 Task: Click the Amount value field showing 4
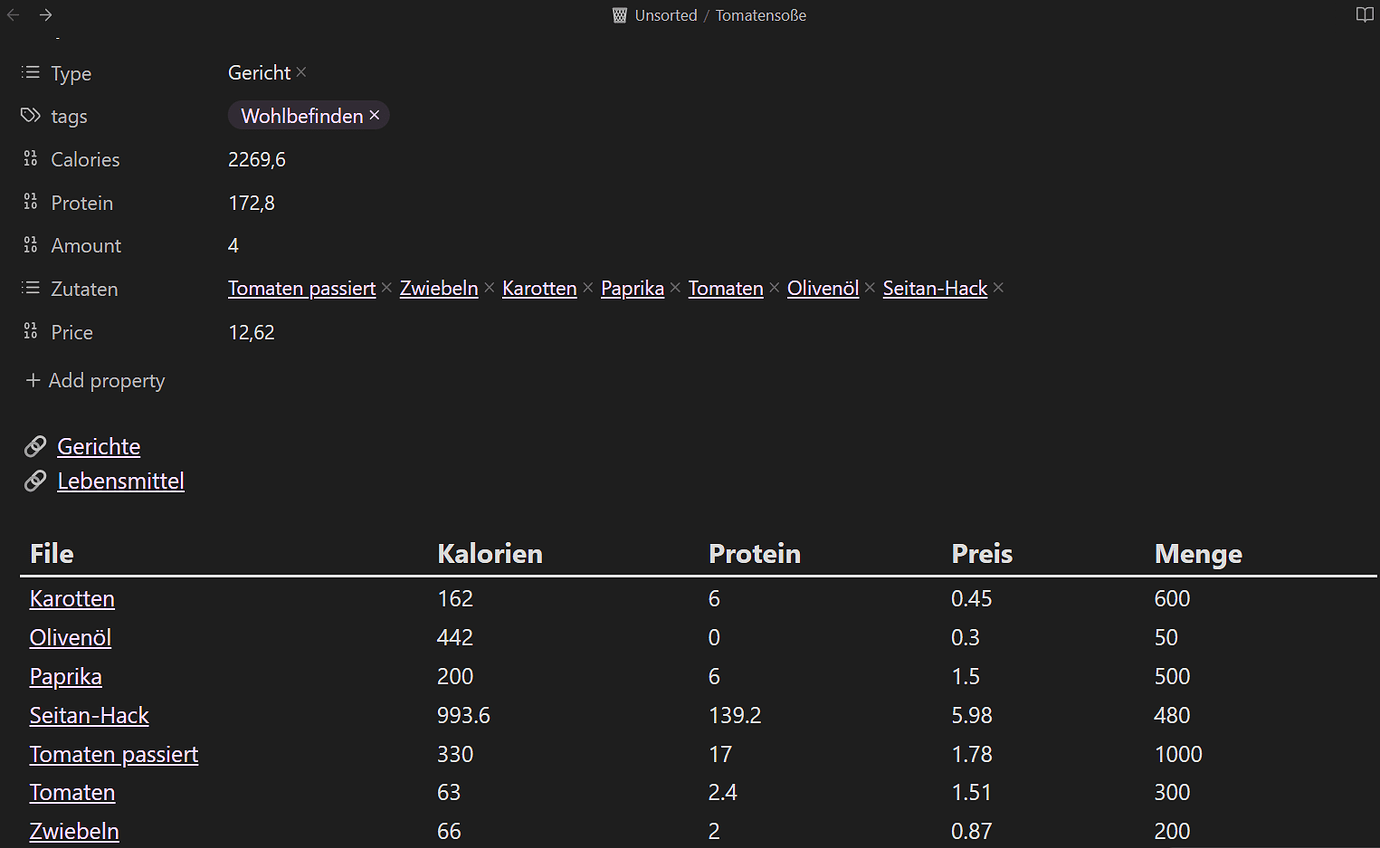tap(233, 245)
